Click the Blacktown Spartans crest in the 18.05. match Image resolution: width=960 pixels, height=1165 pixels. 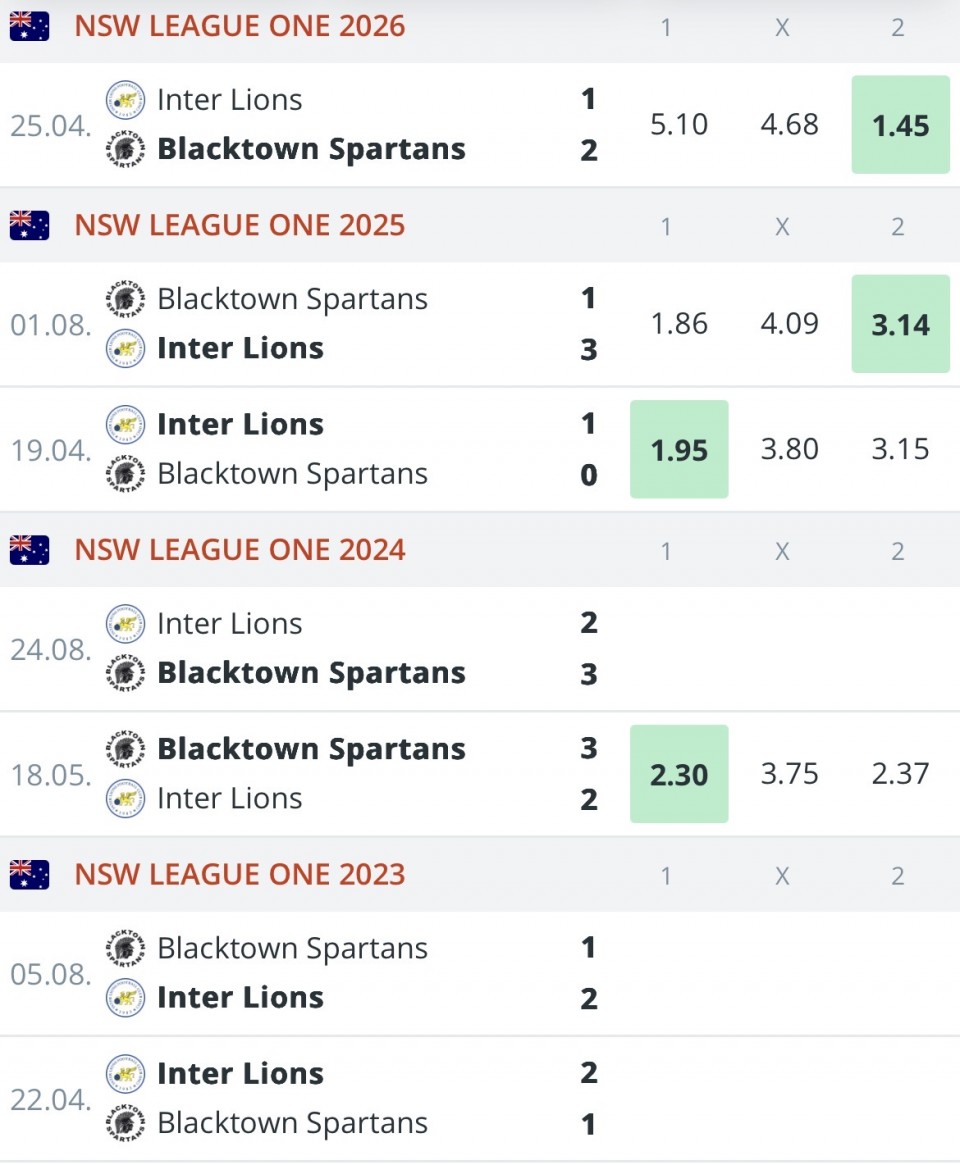[126, 749]
